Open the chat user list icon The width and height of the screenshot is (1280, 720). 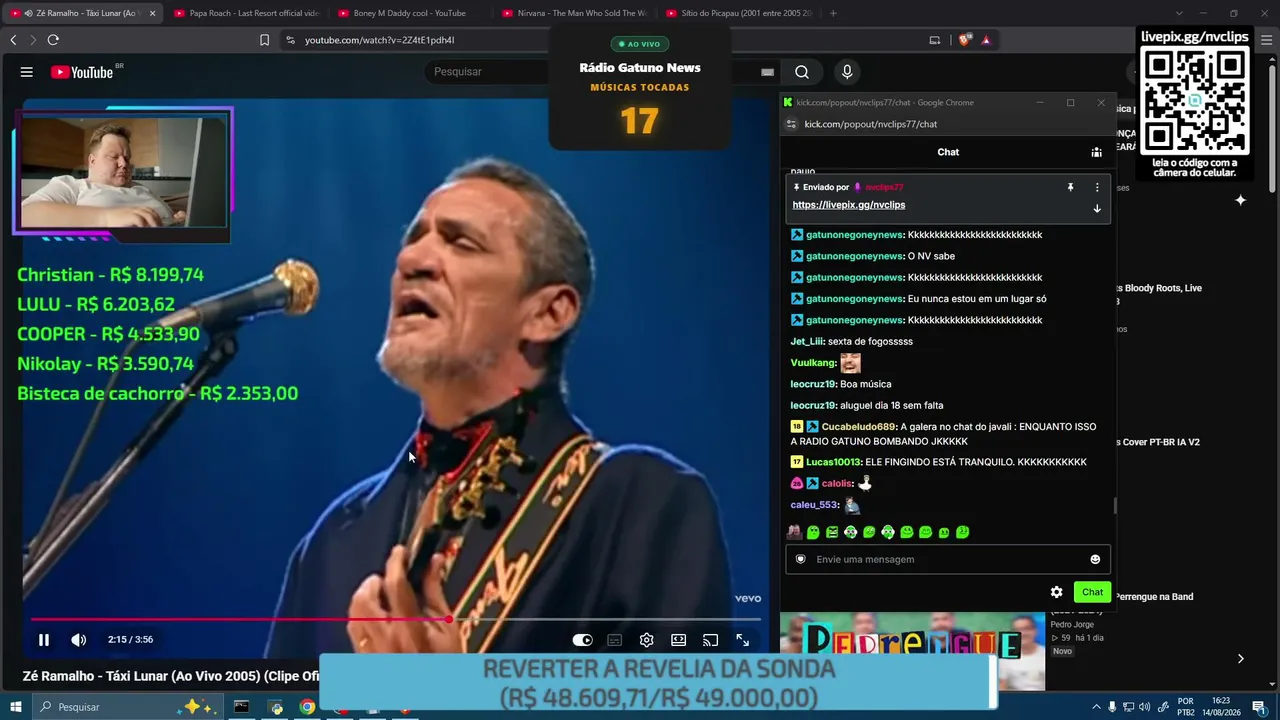1097,152
